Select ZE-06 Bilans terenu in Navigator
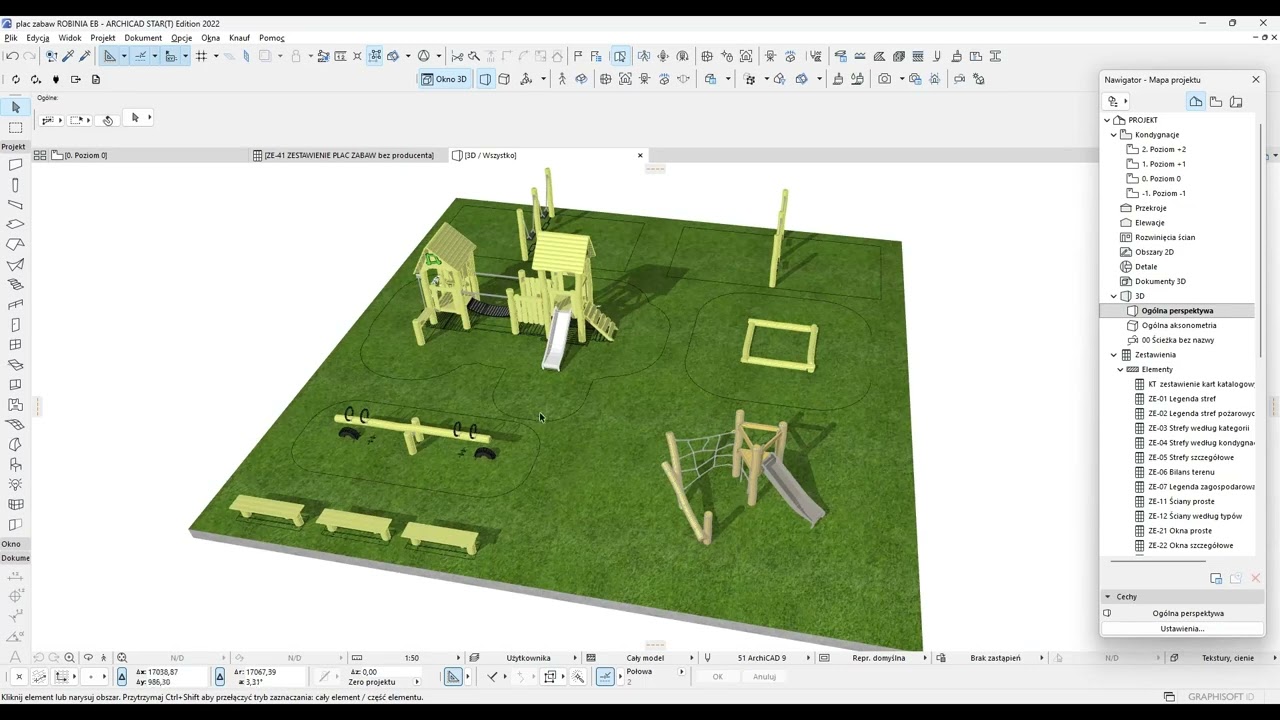This screenshot has height=720, width=1280. coord(1181,472)
